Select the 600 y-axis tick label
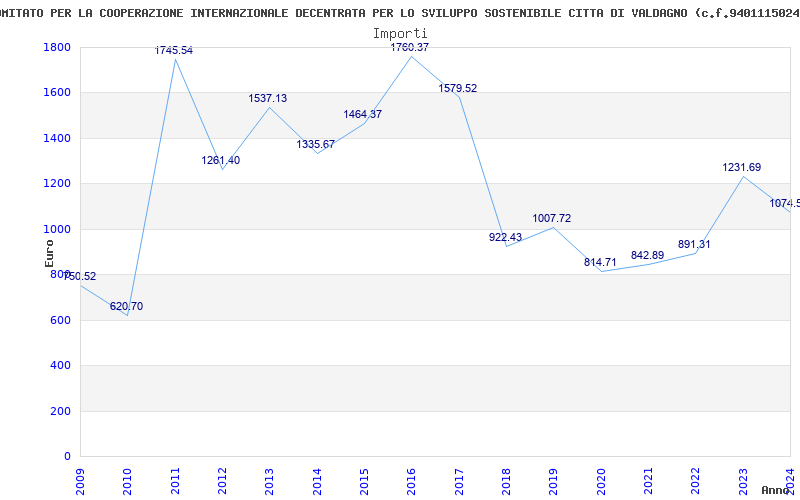Image resolution: width=800 pixels, height=500 pixels. 60,320
